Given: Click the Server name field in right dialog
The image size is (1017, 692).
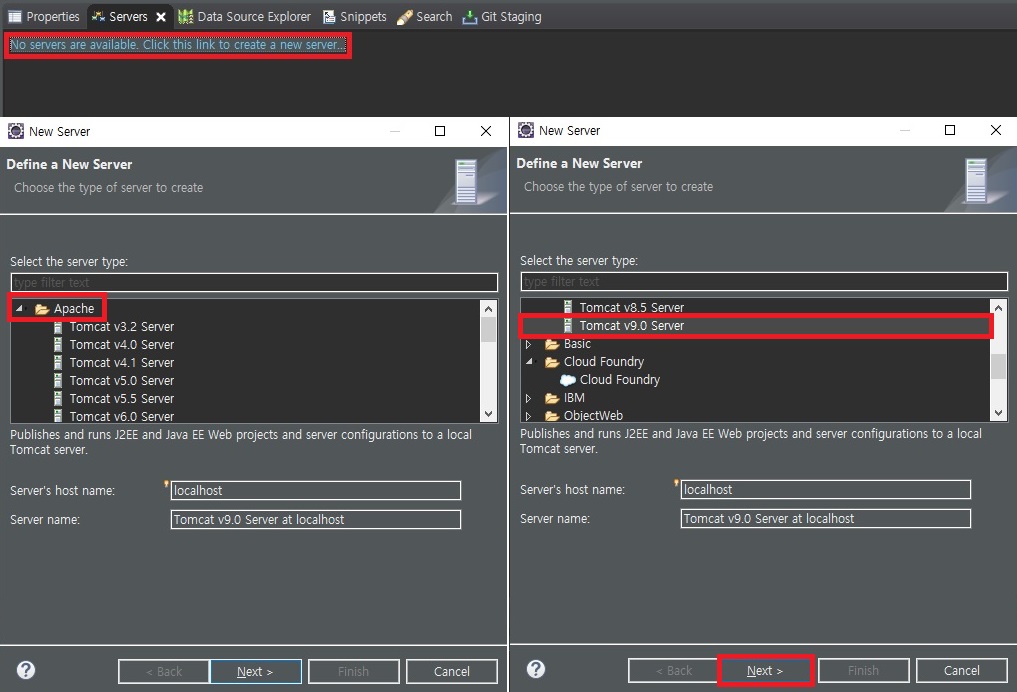Looking at the screenshot, I should (826, 519).
